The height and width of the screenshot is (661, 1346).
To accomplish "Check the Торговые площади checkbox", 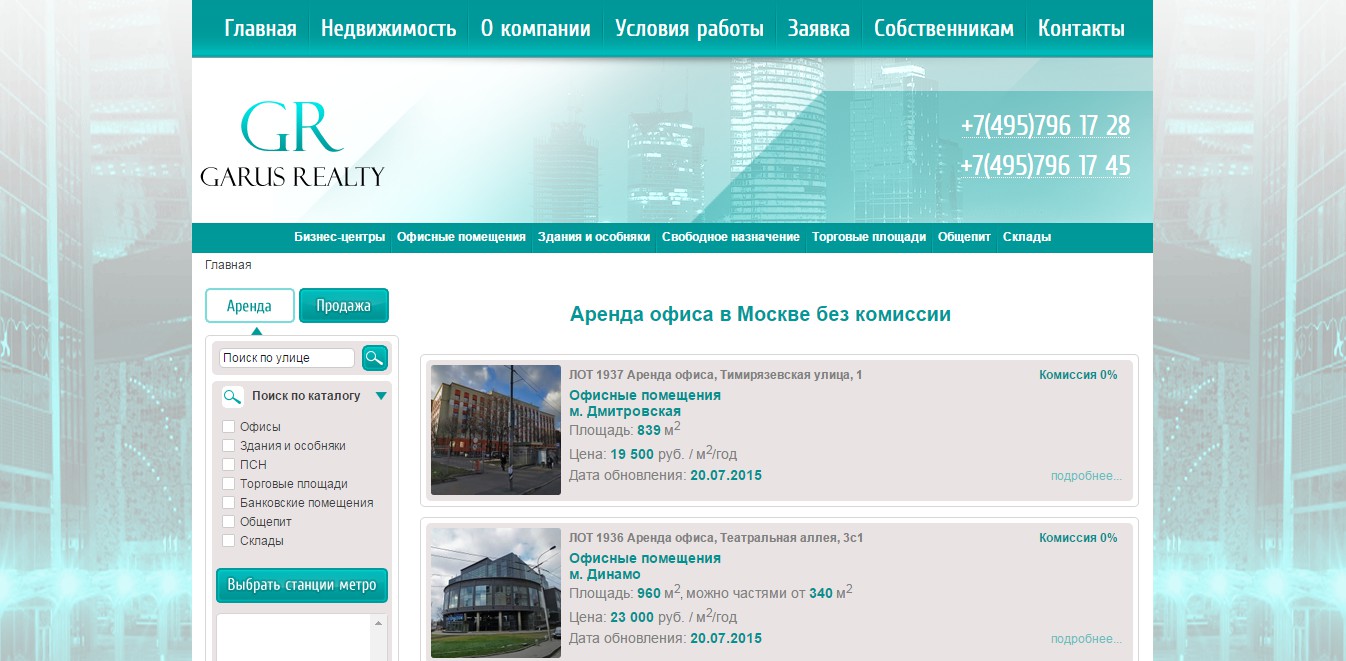I will pyautogui.click(x=228, y=484).
